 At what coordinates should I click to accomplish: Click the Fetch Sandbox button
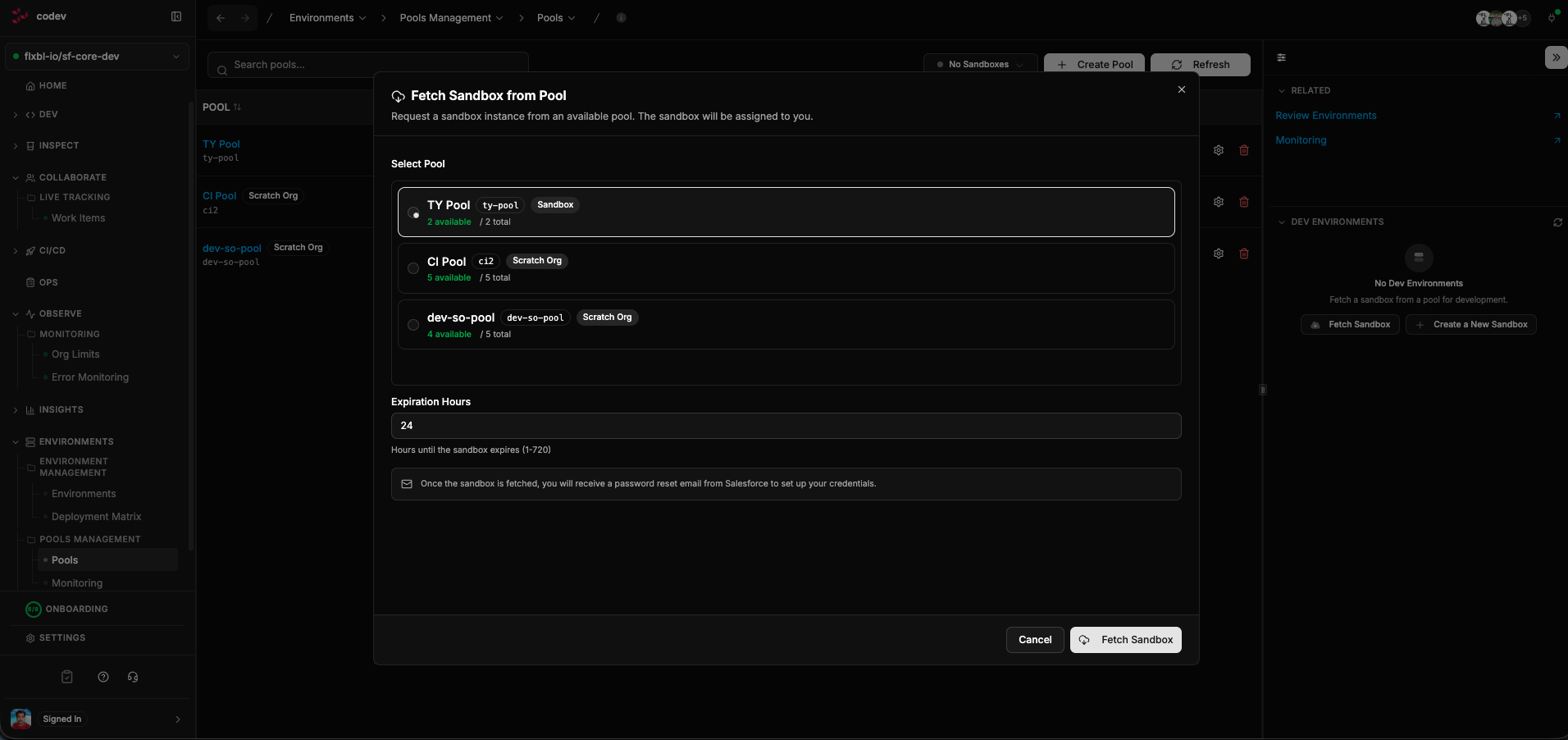[1125, 640]
